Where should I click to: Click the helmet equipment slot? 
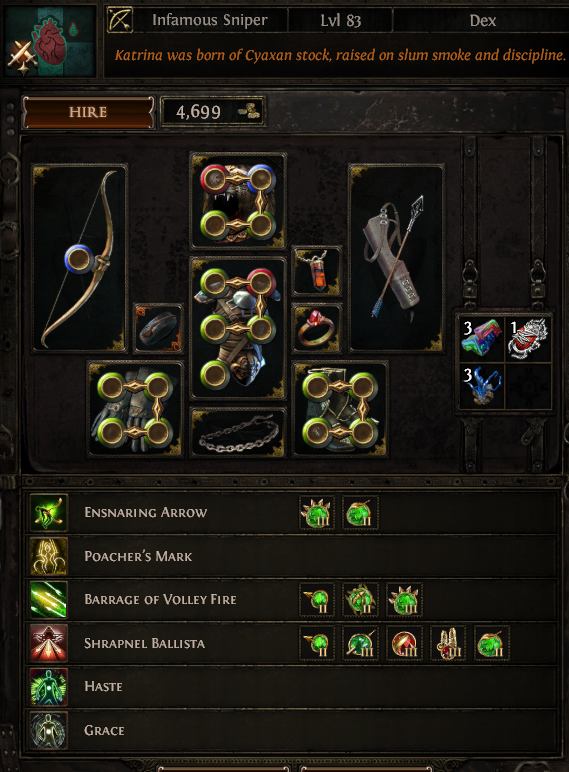(238, 200)
